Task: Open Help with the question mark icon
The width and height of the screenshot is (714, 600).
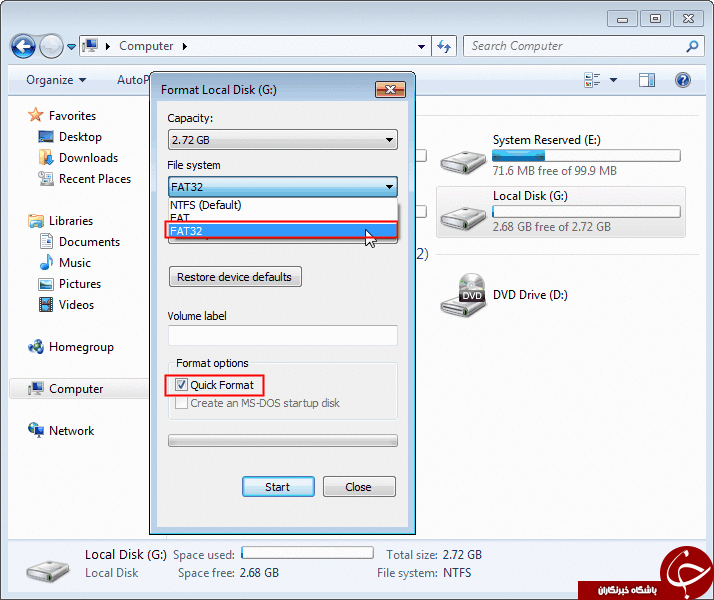Action: point(683,80)
